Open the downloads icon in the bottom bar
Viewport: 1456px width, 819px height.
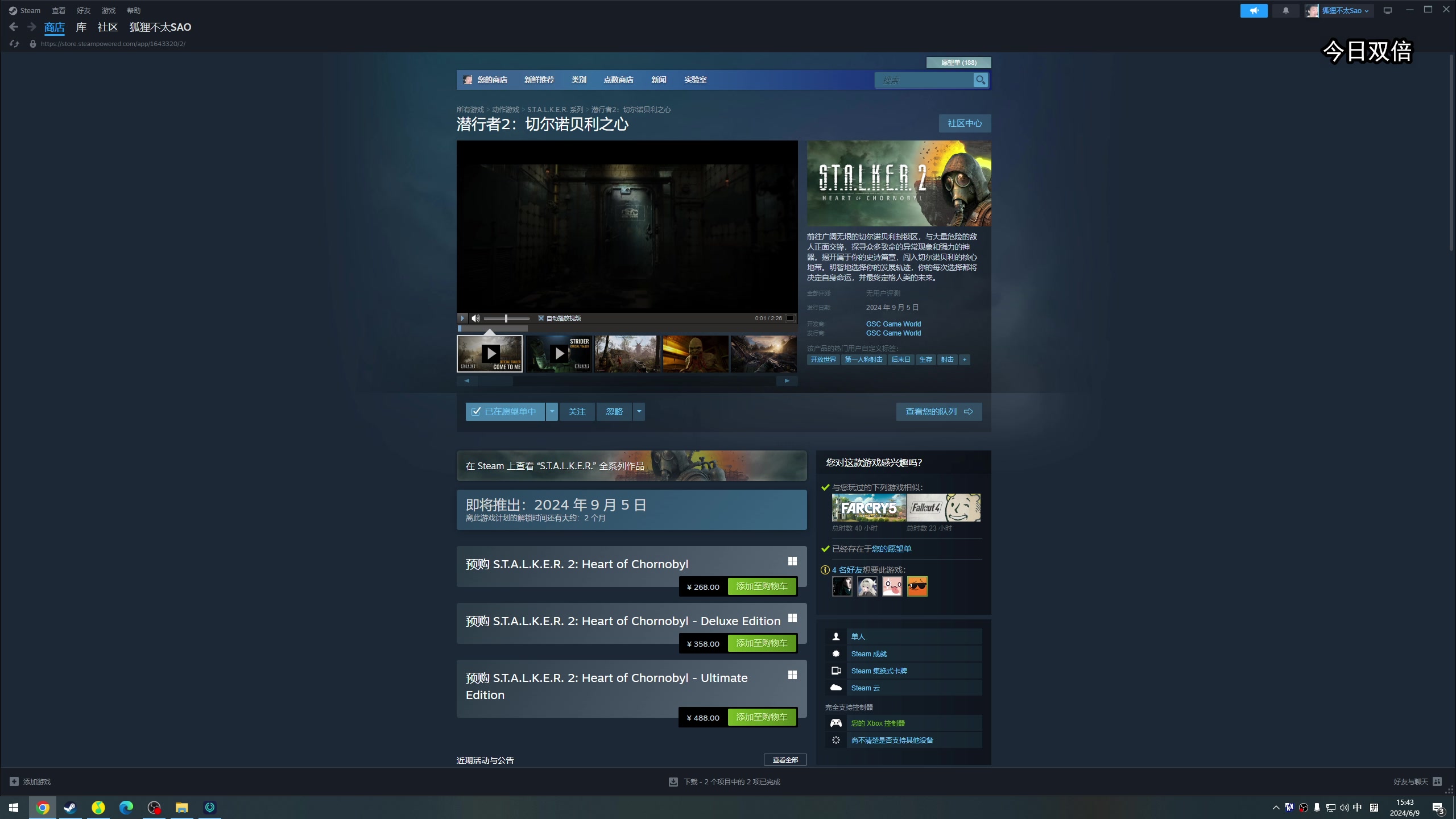(673, 781)
